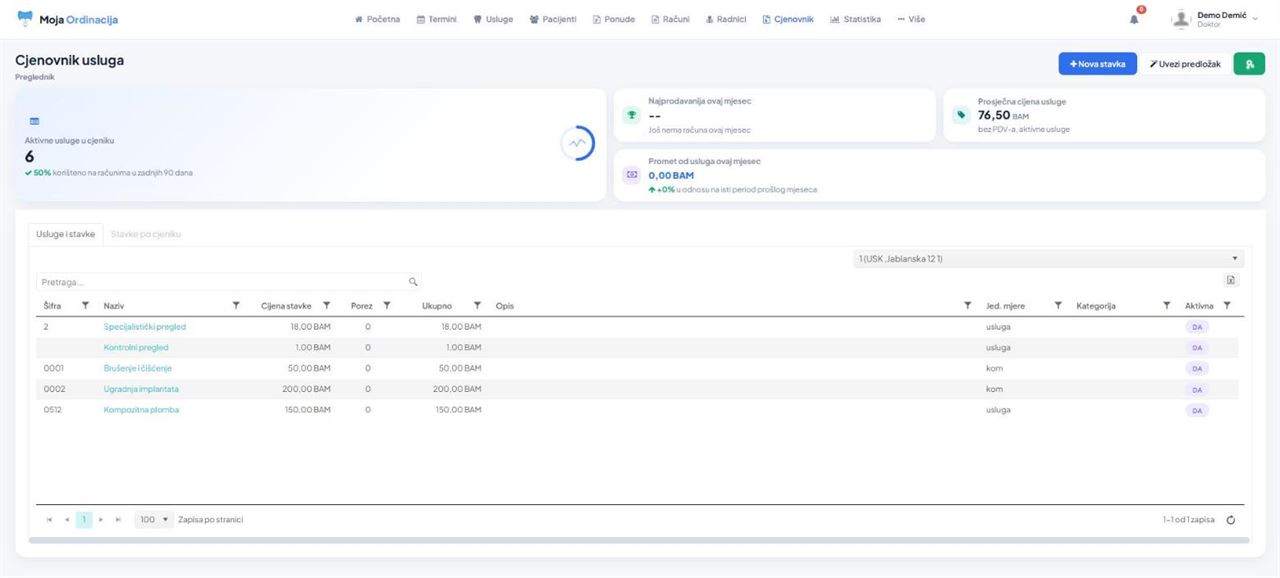Click the Kontrolni pregled link
1280x578 pixels.
(x=136, y=348)
